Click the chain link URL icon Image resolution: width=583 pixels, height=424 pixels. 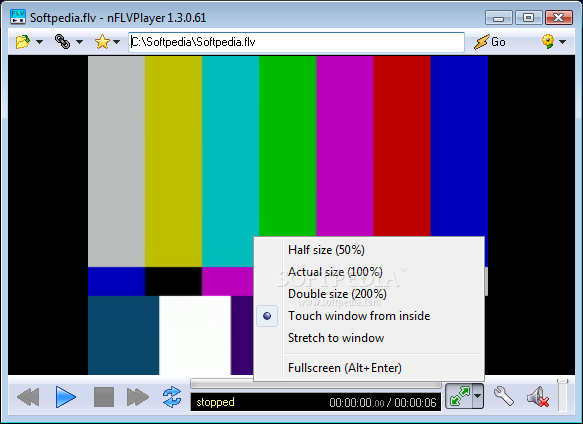click(x=62, y=42)
